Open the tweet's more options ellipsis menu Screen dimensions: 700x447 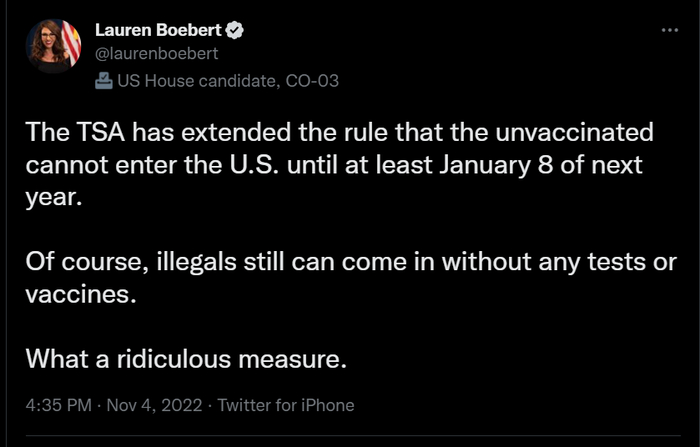670,31
